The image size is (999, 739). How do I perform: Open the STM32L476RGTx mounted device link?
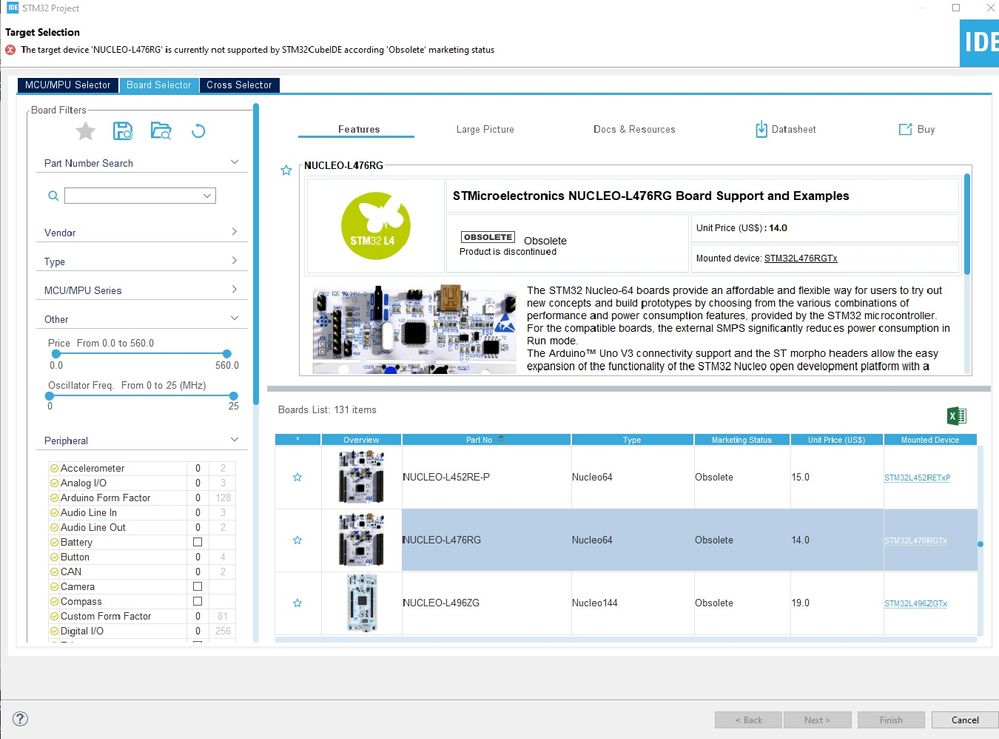801,258
